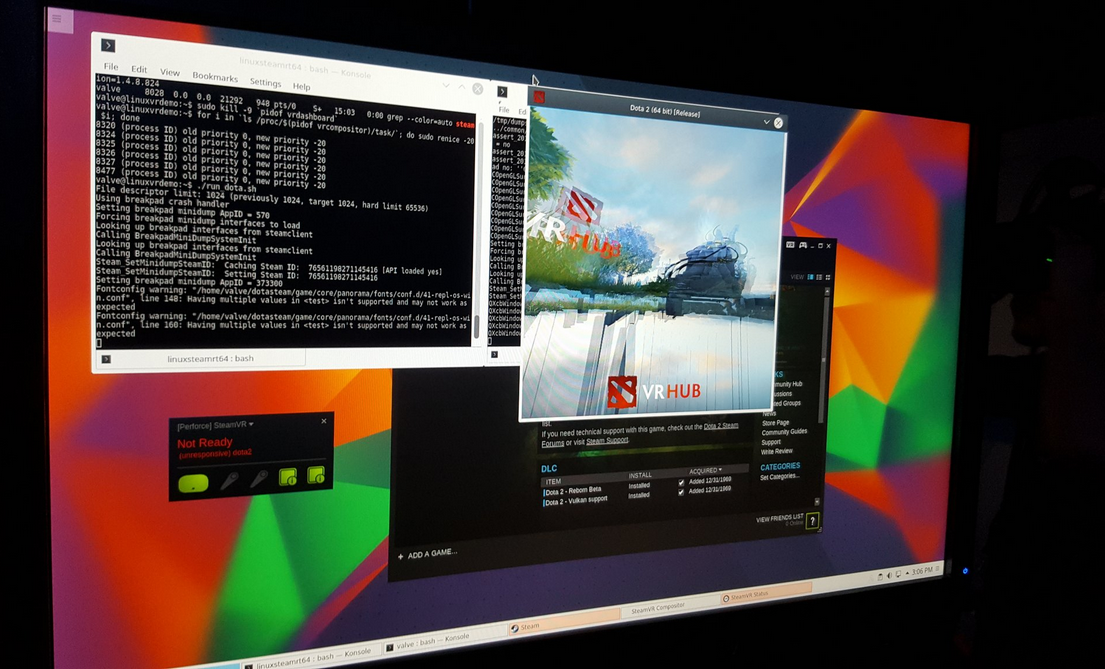Click Set Categories in Steam
Image resolution: width=1105 pixels, height=669 pixels.
(x=779, y=477)
